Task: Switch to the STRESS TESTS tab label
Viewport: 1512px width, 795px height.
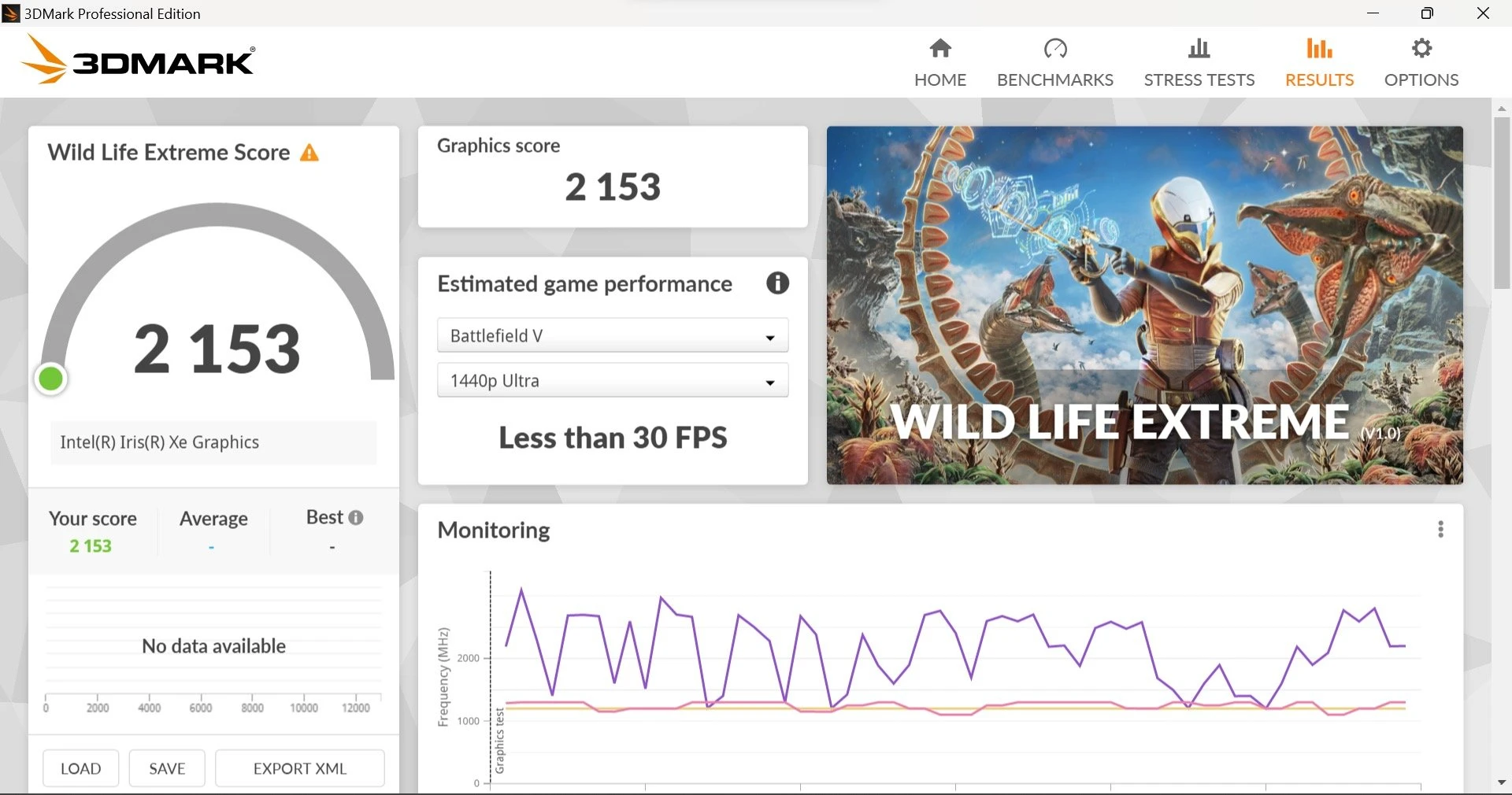Action: tap(1199, 80)
